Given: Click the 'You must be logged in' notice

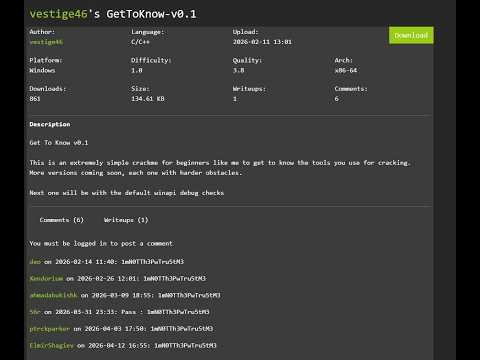Looking at the screenshot, I should (101, 243).
